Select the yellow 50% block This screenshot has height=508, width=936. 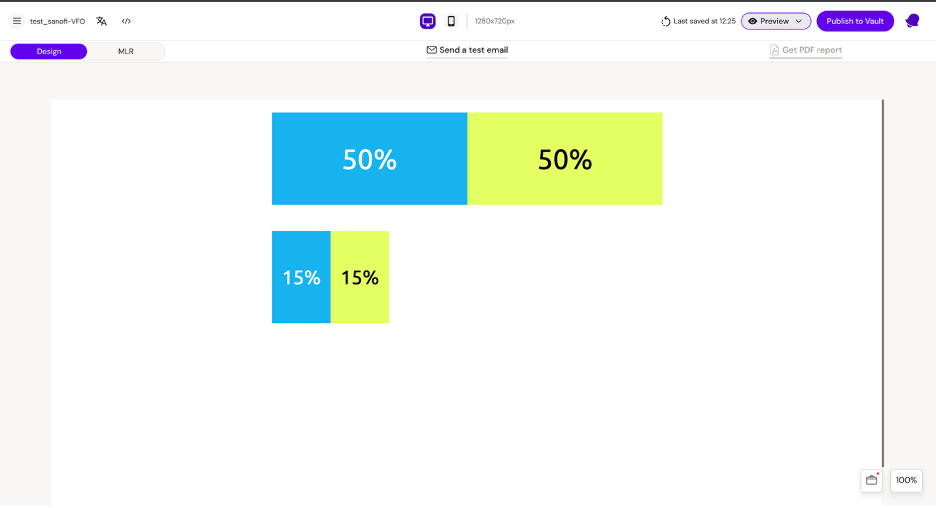(565, 159)
